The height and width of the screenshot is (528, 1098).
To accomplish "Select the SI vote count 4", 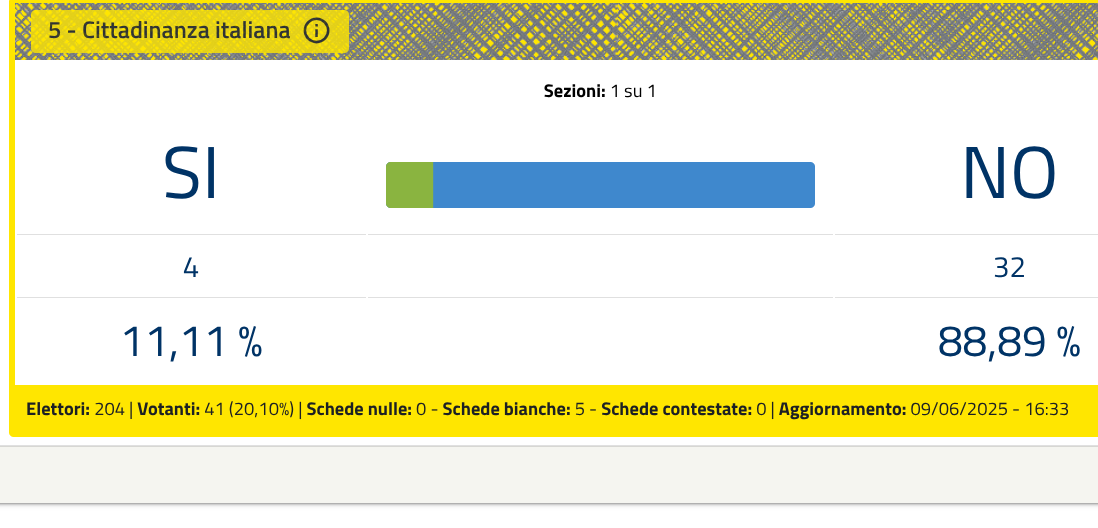I will (190, 268).
